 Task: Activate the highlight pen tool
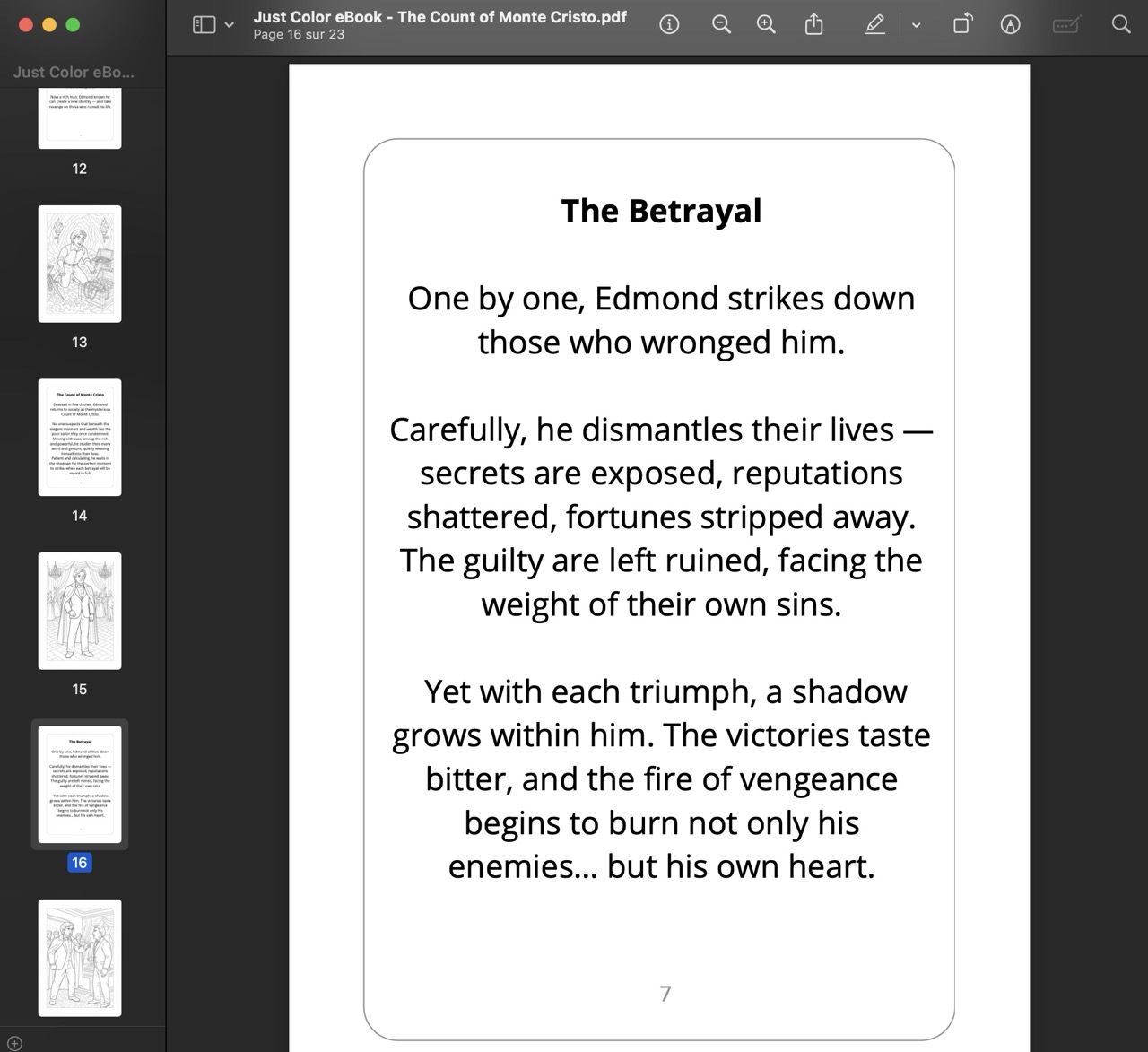click(x=875, y=25)
